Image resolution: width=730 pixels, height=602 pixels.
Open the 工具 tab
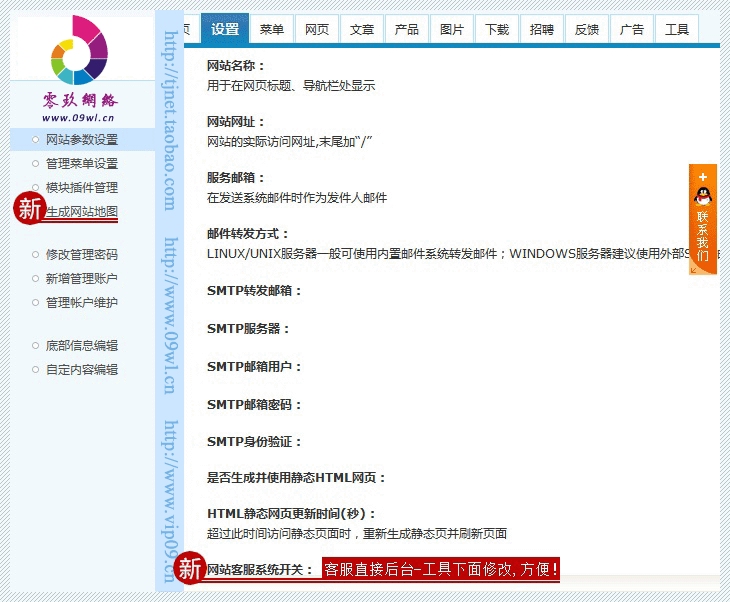(677, 29)
